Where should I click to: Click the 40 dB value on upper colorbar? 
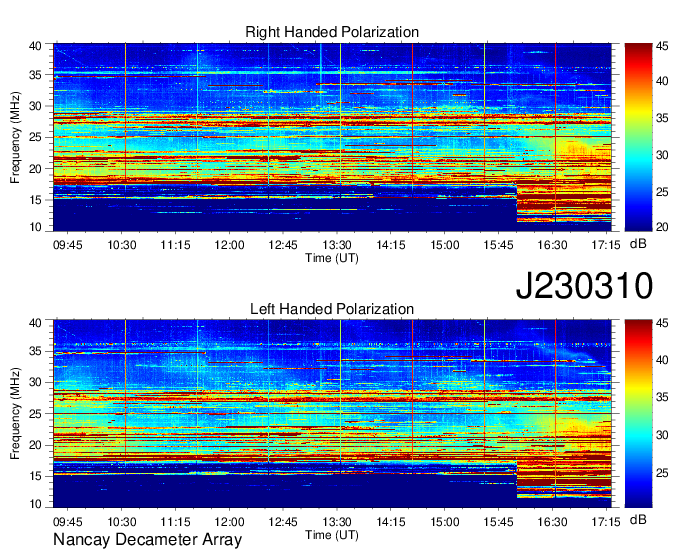coord(662,81)
